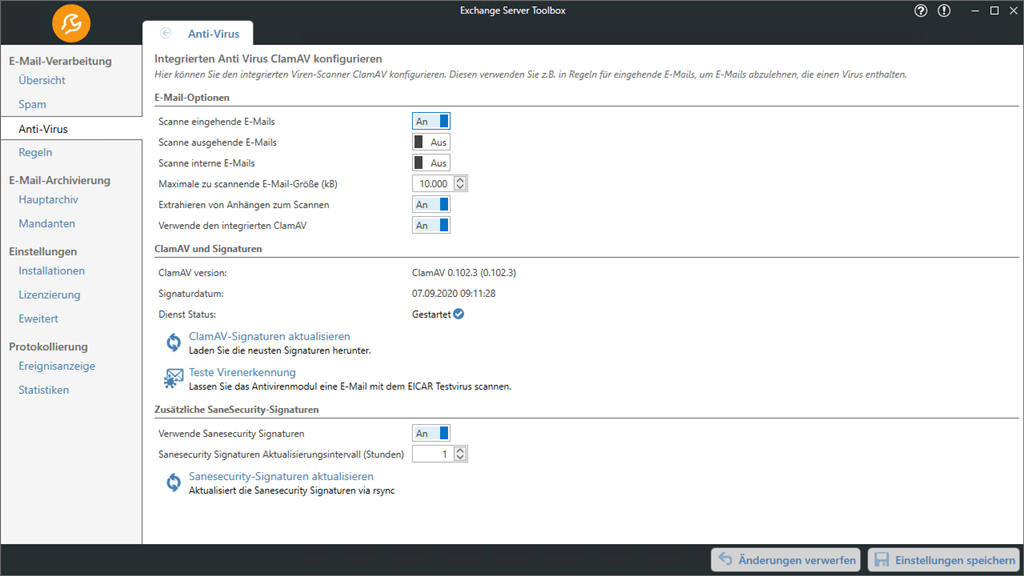Click the orange wrench application logo
Image resolution: width=1024 pixels, height=576 pixels.
click(71, 24)
